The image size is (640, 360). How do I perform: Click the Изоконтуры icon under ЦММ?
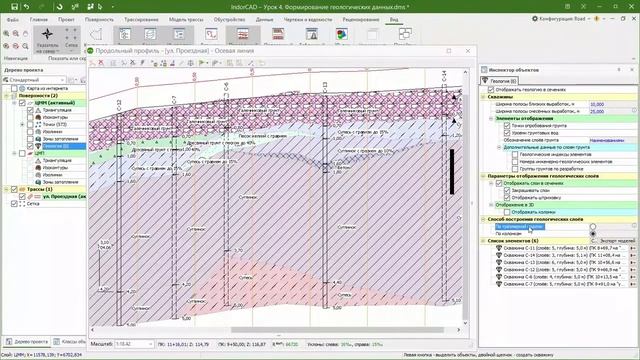[x=38, y=117]
